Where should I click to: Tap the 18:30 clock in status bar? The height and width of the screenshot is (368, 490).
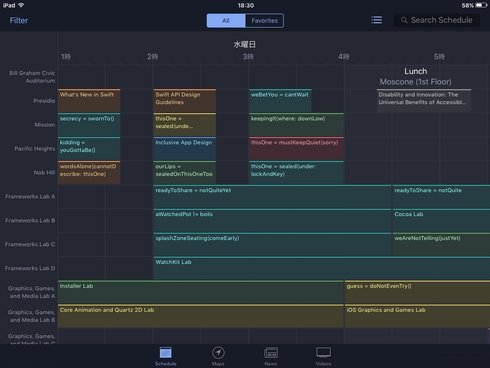(246, 5)
